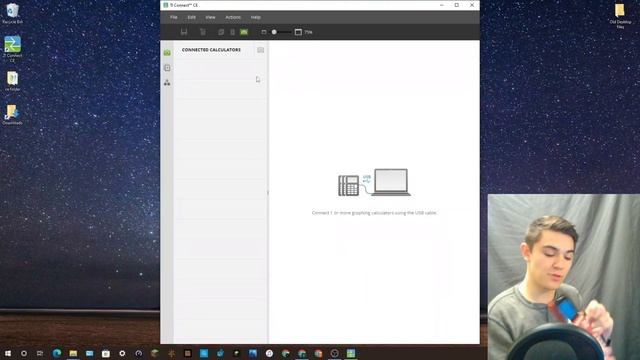Open Program Editor workspace in sidebar

coord(167,83)
